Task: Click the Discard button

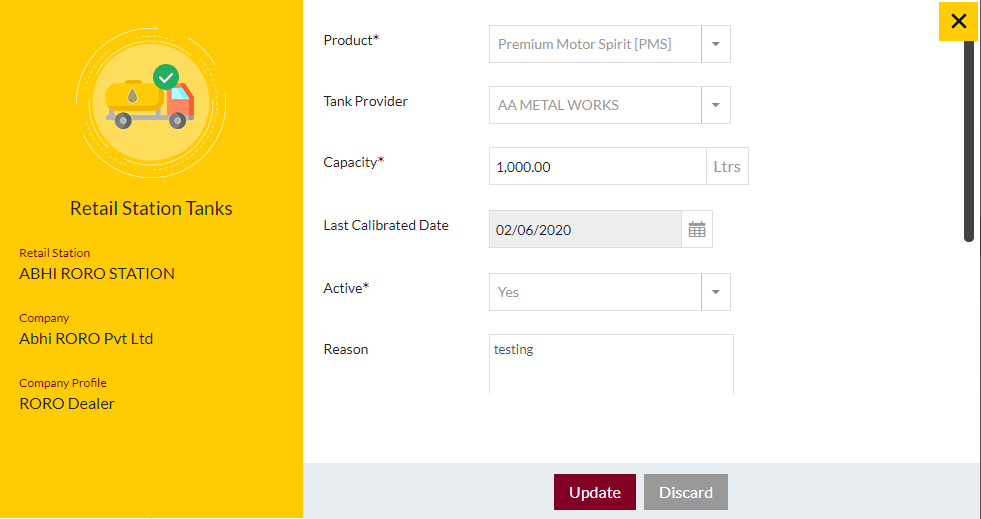Action: [686, 492]
